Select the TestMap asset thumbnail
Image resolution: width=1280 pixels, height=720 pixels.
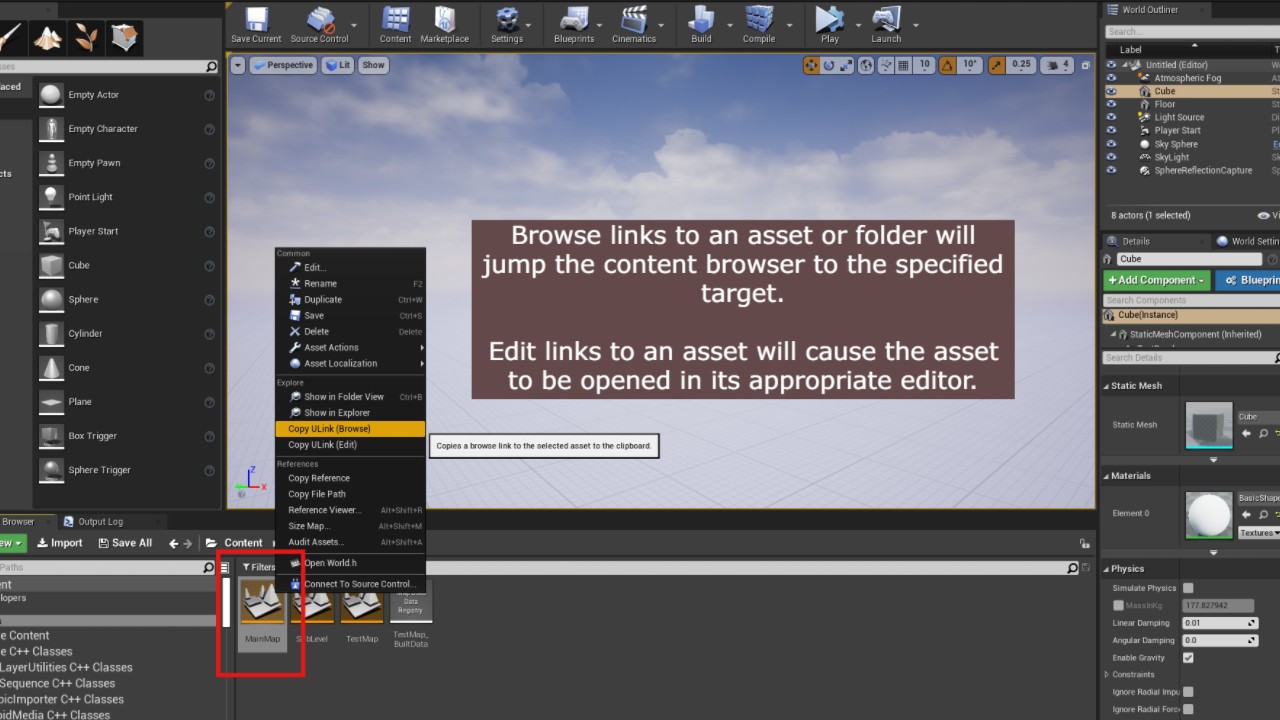pyautogui.click(x=362, y=606)
